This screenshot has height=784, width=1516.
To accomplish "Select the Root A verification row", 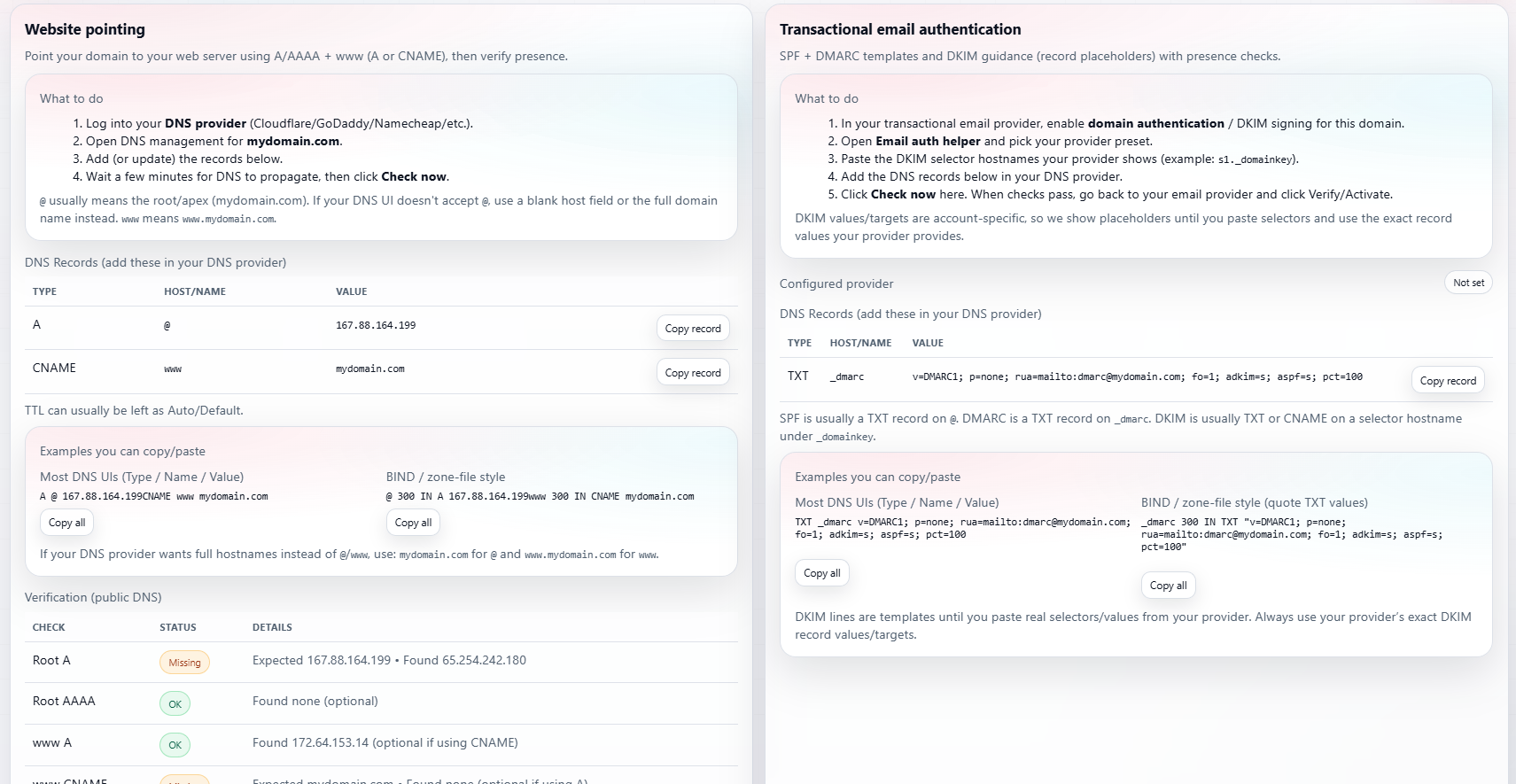I will [x=381, y=661].
